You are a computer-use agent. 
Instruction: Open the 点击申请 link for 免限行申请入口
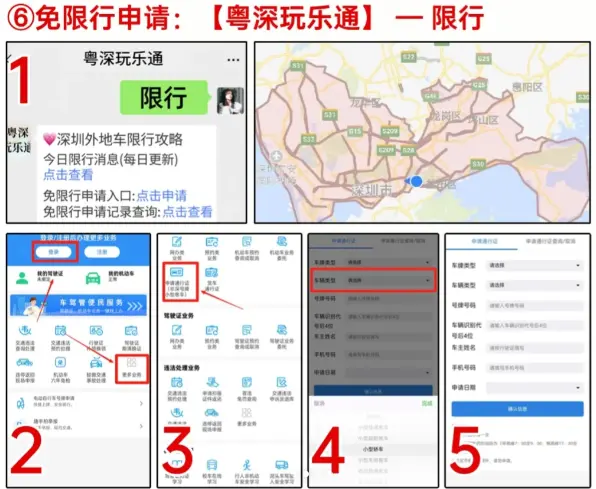162,195
